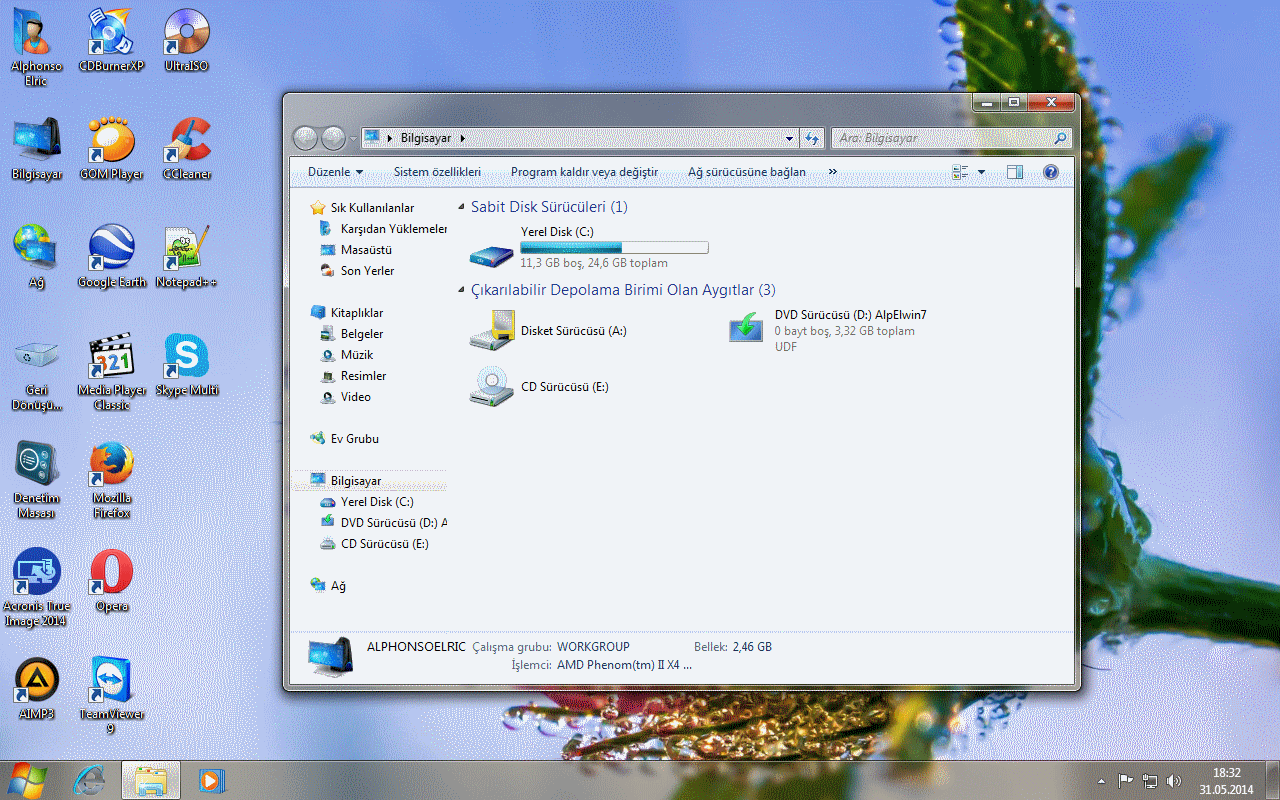Click the Opera browser desktop icon

[x=111, y=573]
